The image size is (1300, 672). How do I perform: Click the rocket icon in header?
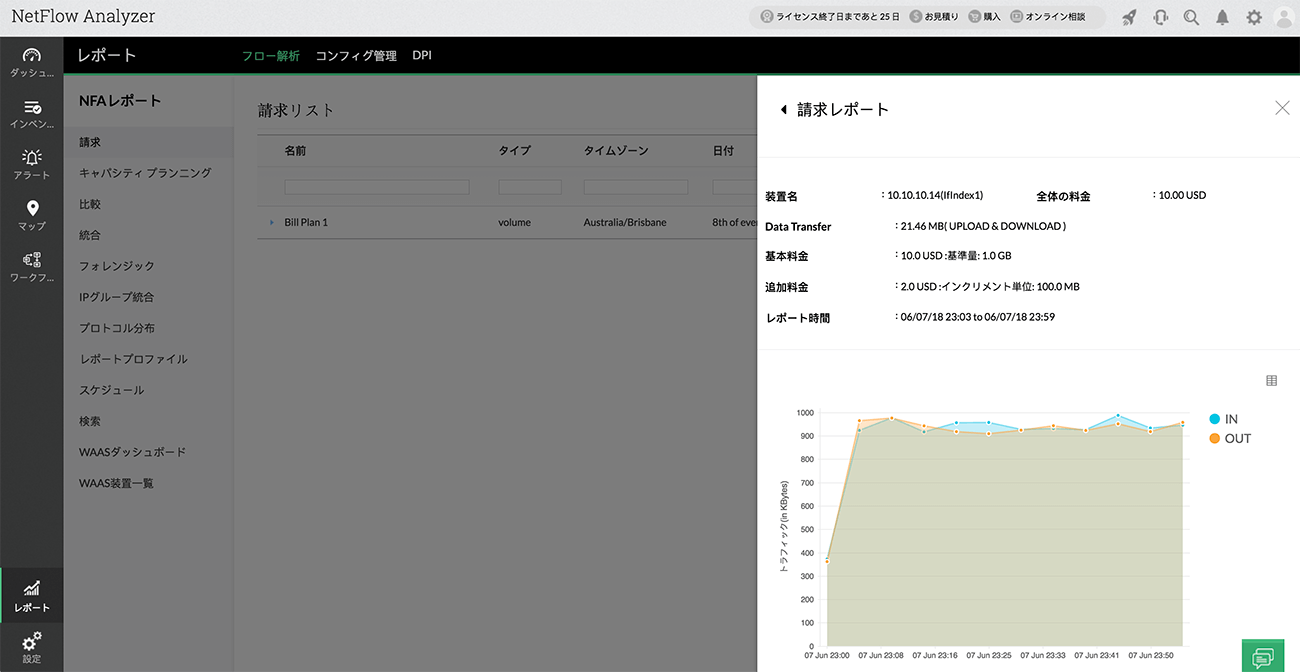[1129, 17]
